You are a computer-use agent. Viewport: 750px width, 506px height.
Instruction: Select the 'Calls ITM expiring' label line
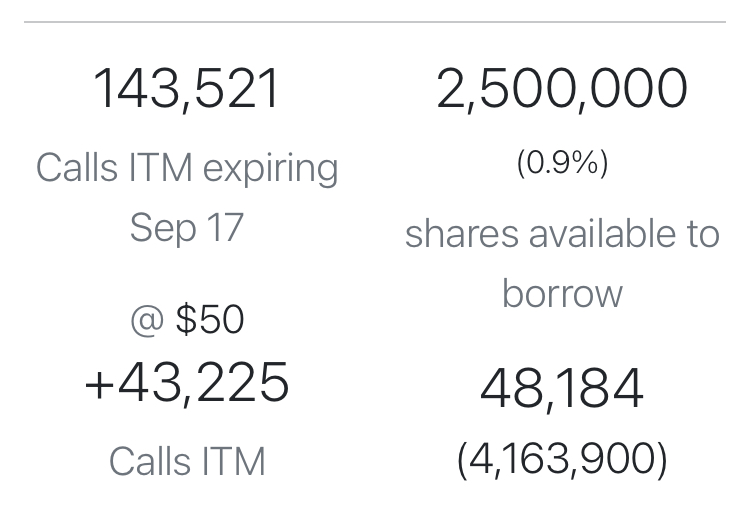[x=187, y=168]
